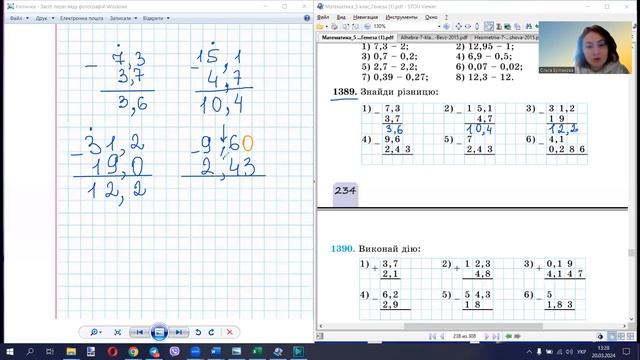Click forward navigation arrow in status bar
This screenshot has width=640, height=360.
pyautogui.click(x=518, y=336)
